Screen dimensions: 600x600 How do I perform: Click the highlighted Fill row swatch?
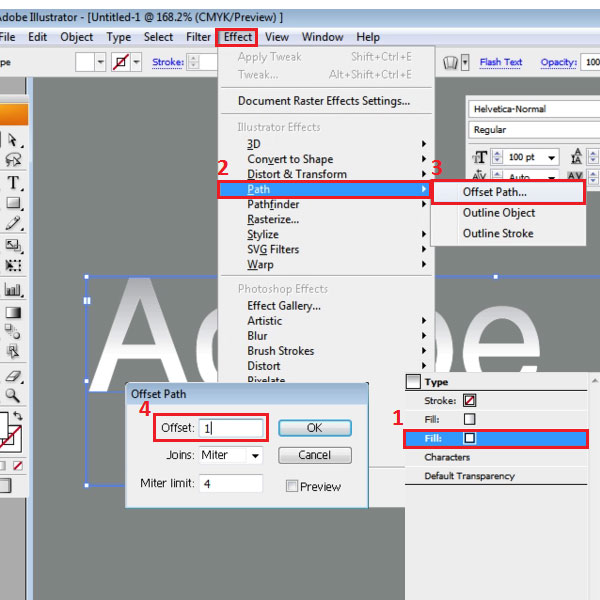click(x=469, y=438)
